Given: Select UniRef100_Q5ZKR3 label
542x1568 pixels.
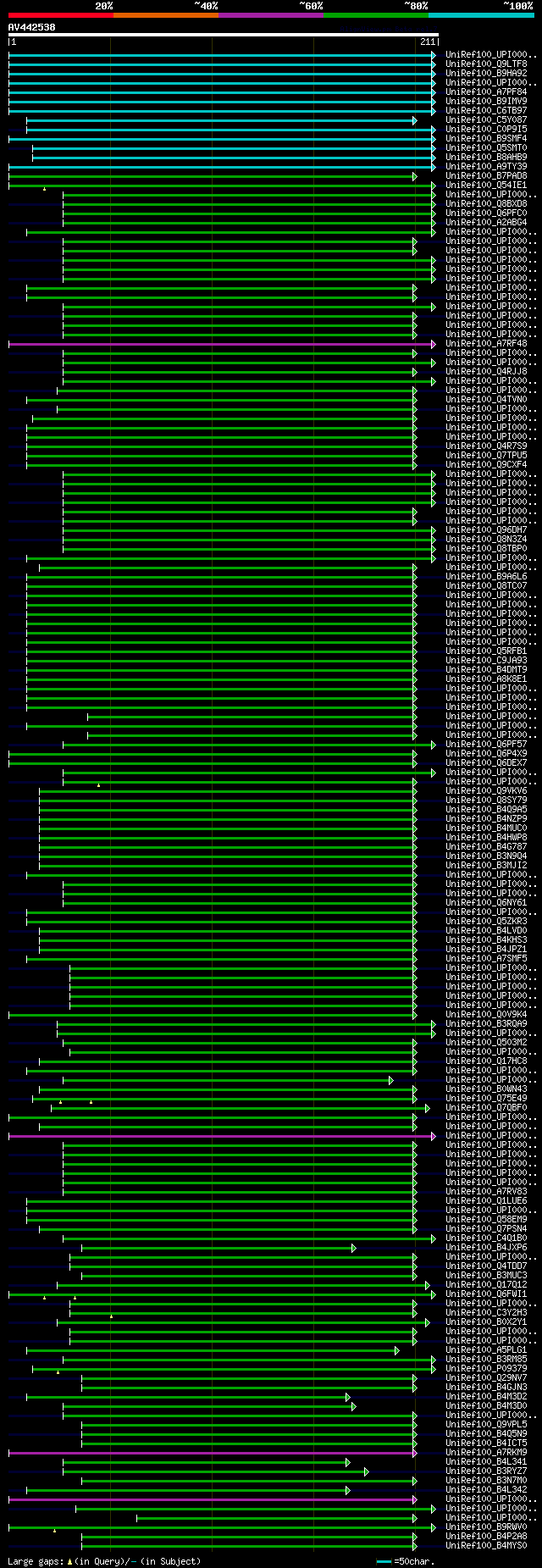Looking at the screenshot, I should tap(486, 922).
